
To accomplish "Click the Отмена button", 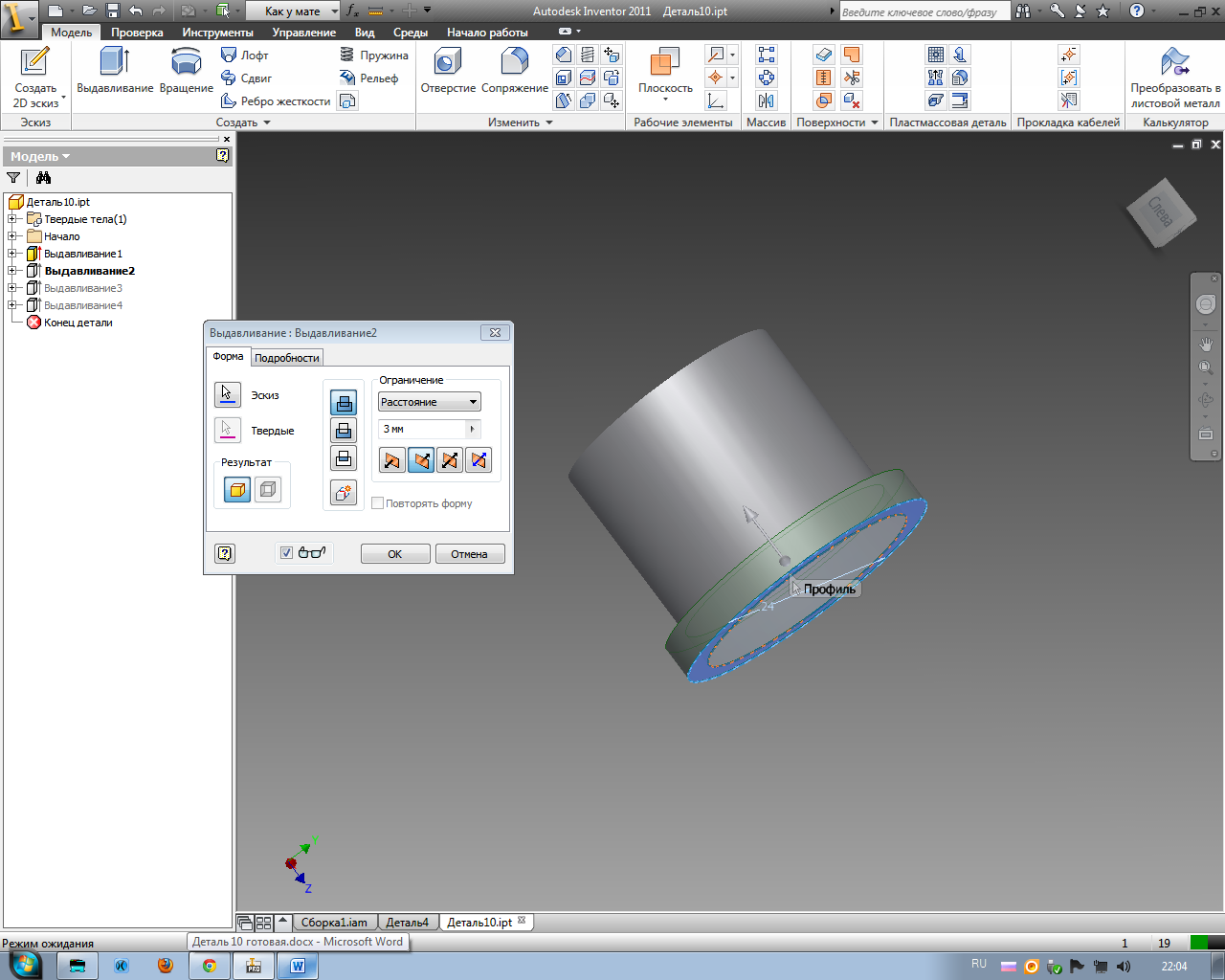I will [x=469, y=553].
